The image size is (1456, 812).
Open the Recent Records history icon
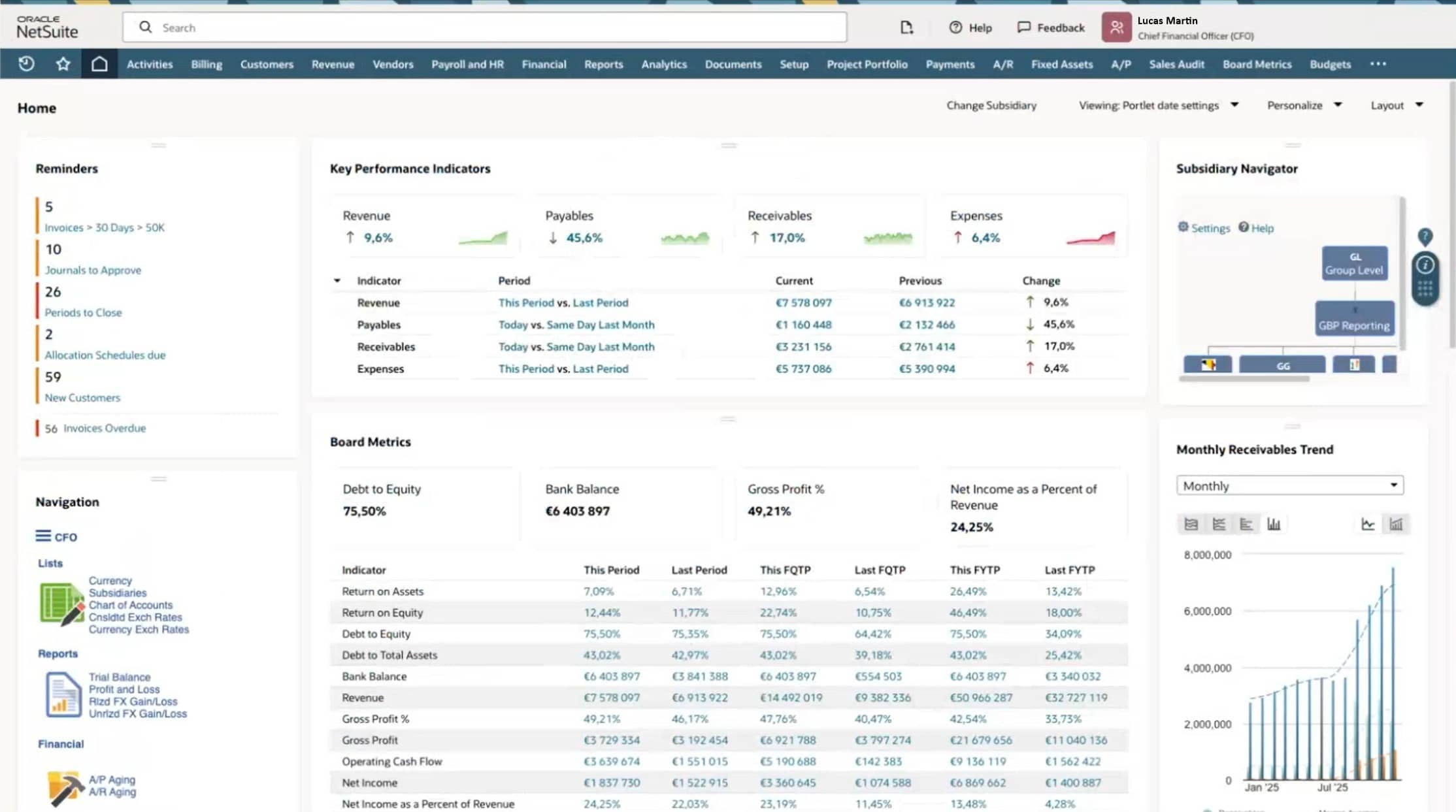pos(26,64)
